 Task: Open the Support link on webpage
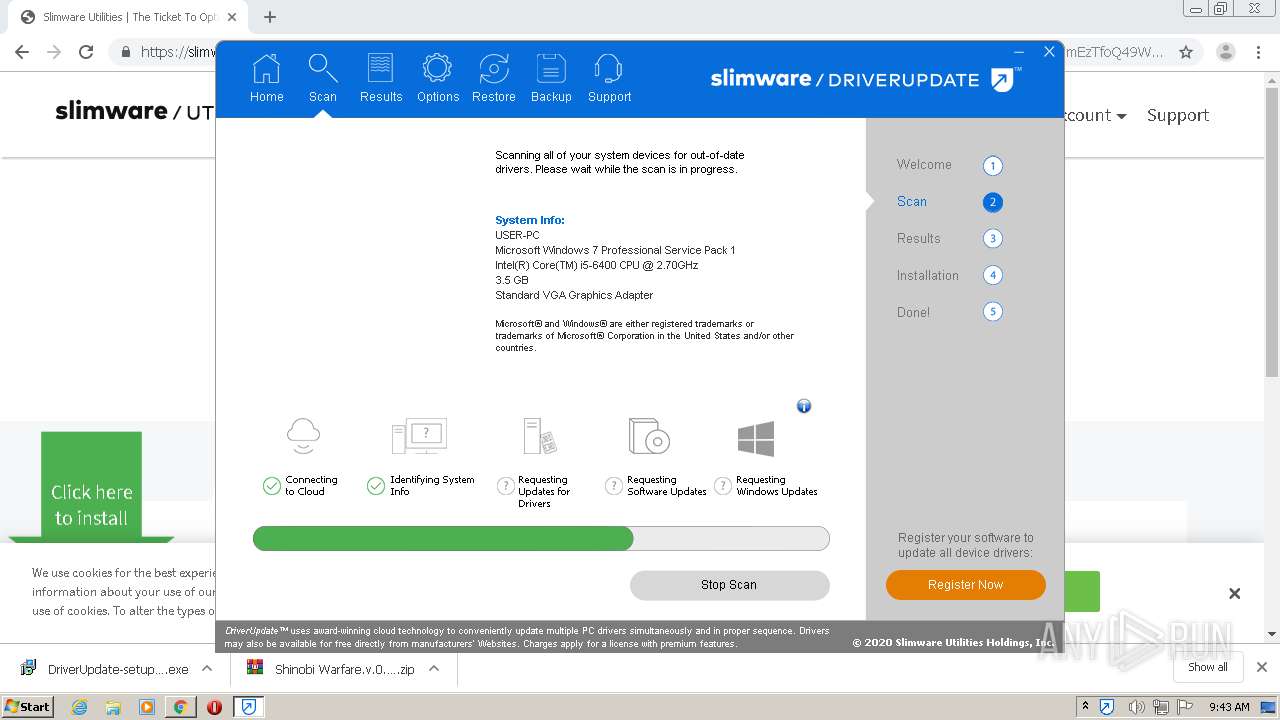(x=1177, y=115)
